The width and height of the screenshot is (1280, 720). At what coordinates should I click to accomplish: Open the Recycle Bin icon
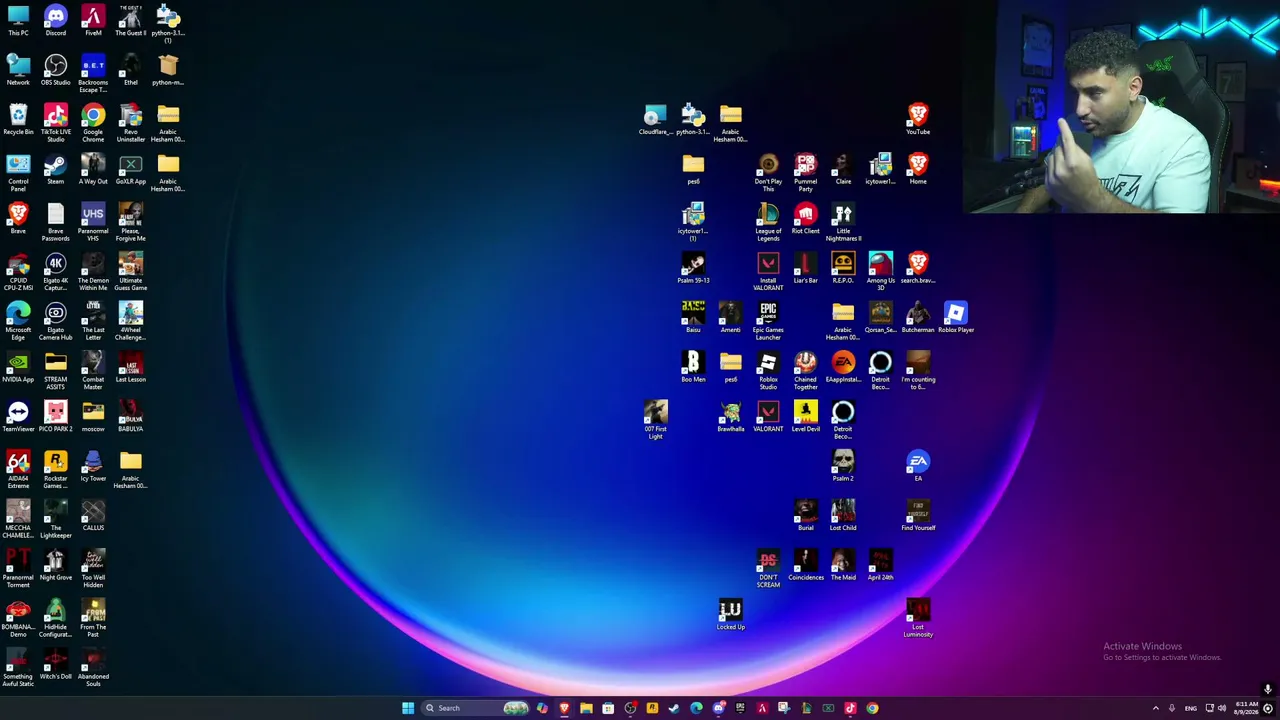click(x=18, y=119)
